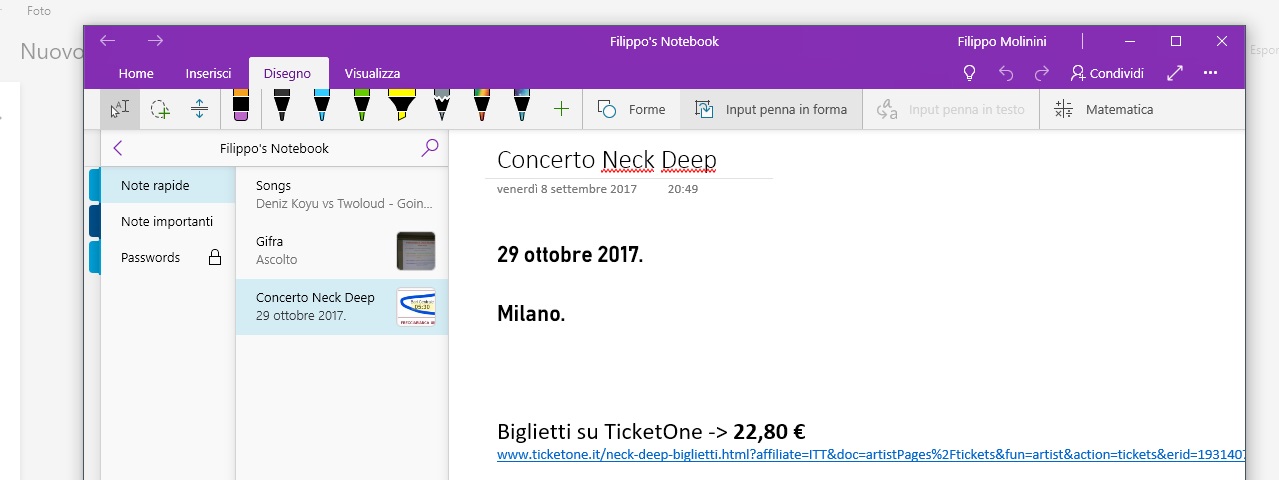Collapse notebook pane with the back chevron
Screen dimensions: 1279x480
tap(118, 148)
